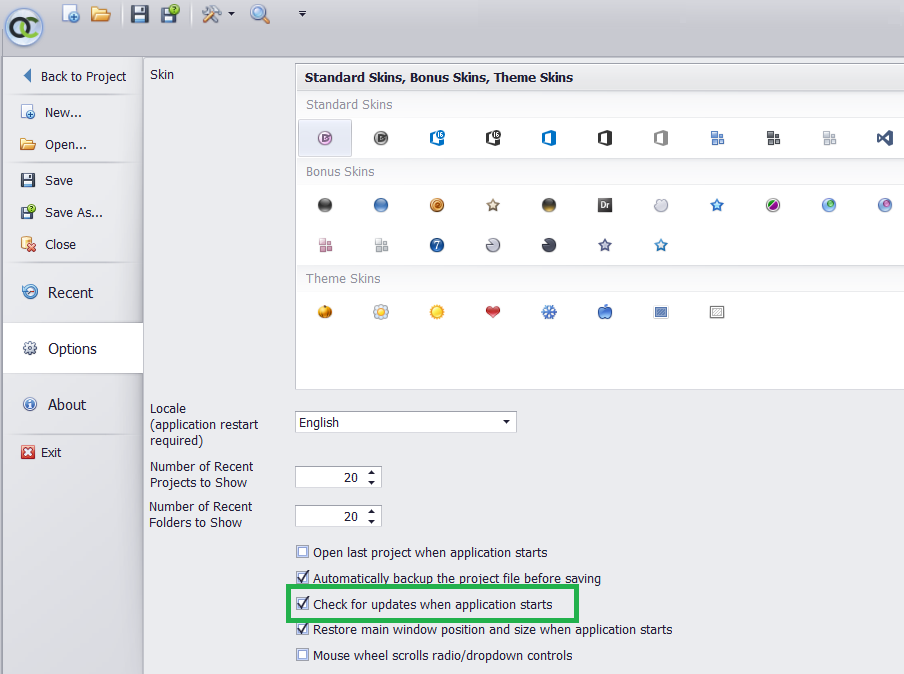This screenshot has width=904, height=674.
Task: Switch to the About tab
Action: pos(67,405)
